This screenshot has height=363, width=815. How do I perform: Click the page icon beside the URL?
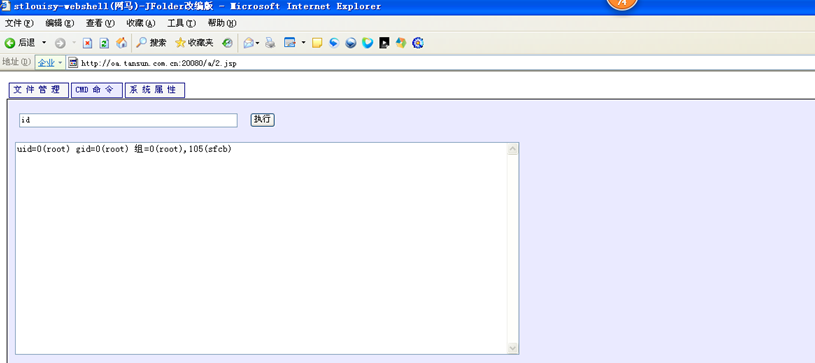73,63
